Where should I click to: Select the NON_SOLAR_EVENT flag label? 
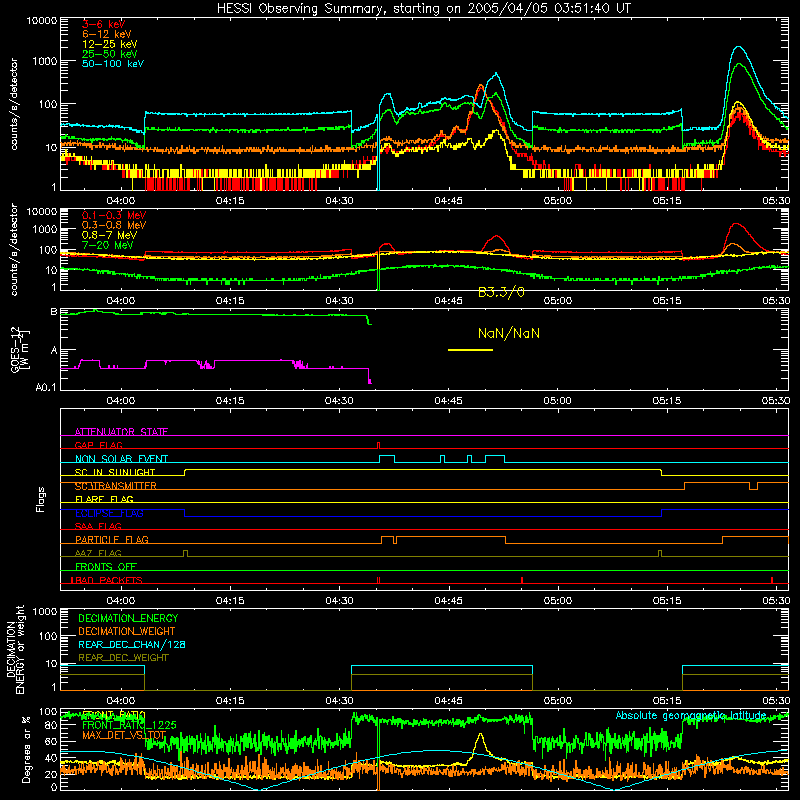coord(121,459)
